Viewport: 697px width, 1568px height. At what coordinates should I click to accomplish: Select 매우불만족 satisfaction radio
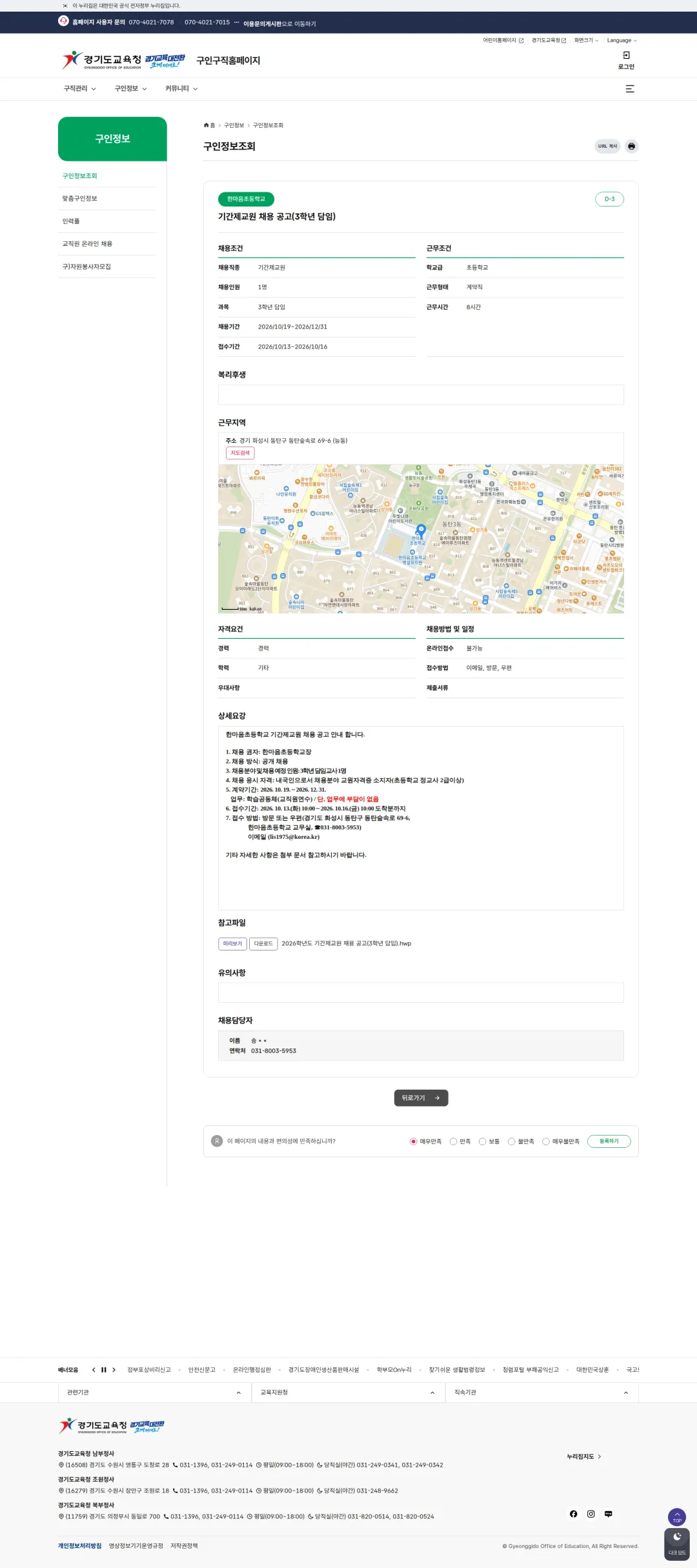tap(545, 1141)
